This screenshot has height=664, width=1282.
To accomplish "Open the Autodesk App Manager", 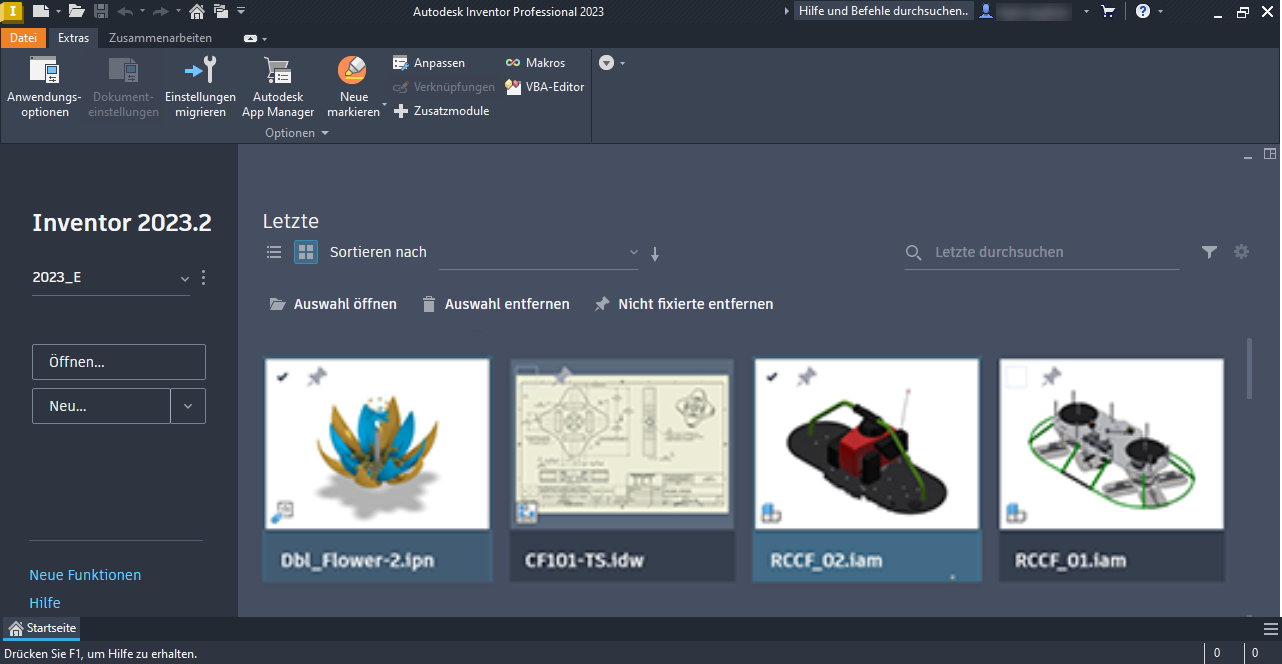I will pyautogui.click(x=277, y=85).
